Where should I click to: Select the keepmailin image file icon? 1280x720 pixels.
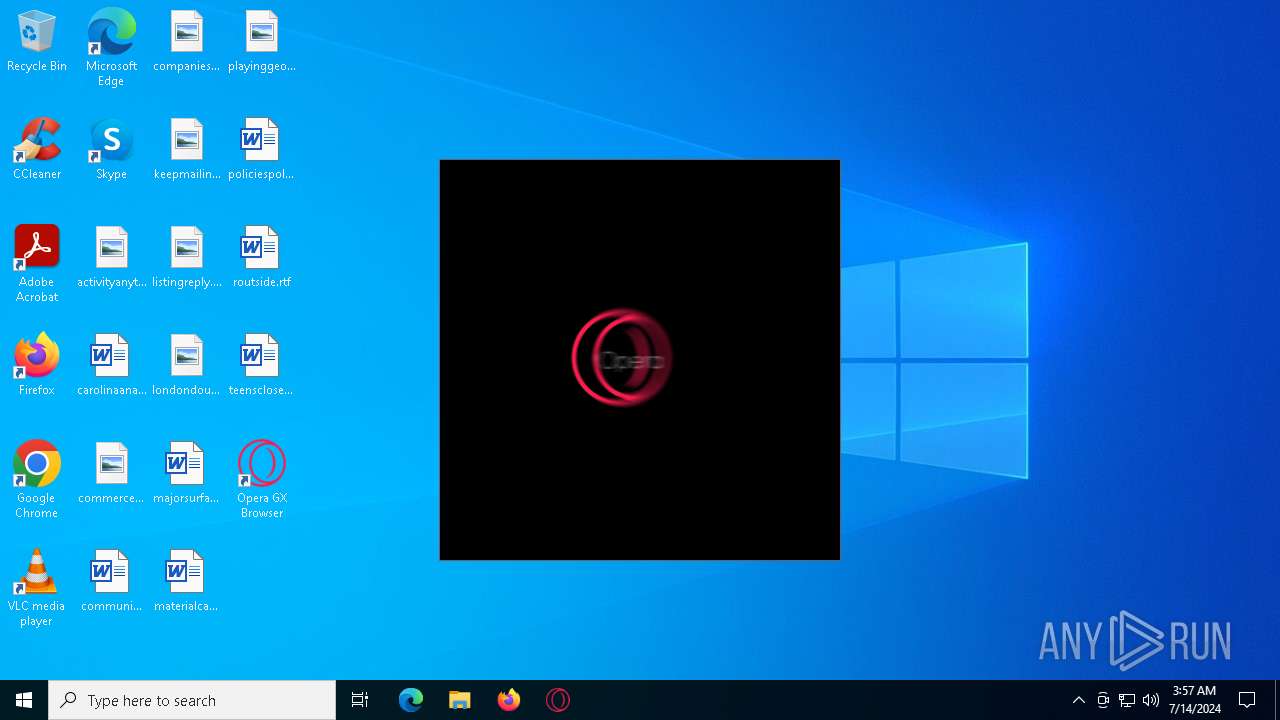click(186, 150)
